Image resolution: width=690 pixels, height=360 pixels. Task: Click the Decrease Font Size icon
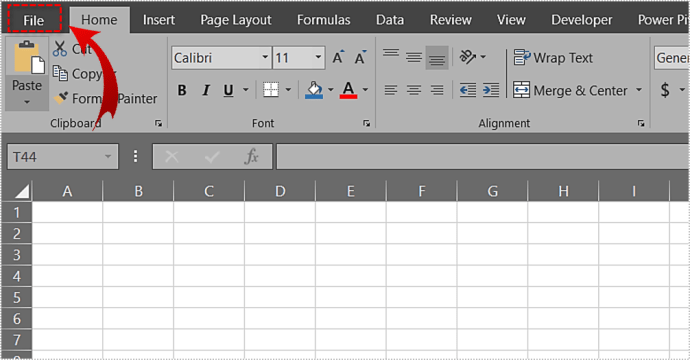click(x=360, y=58)
